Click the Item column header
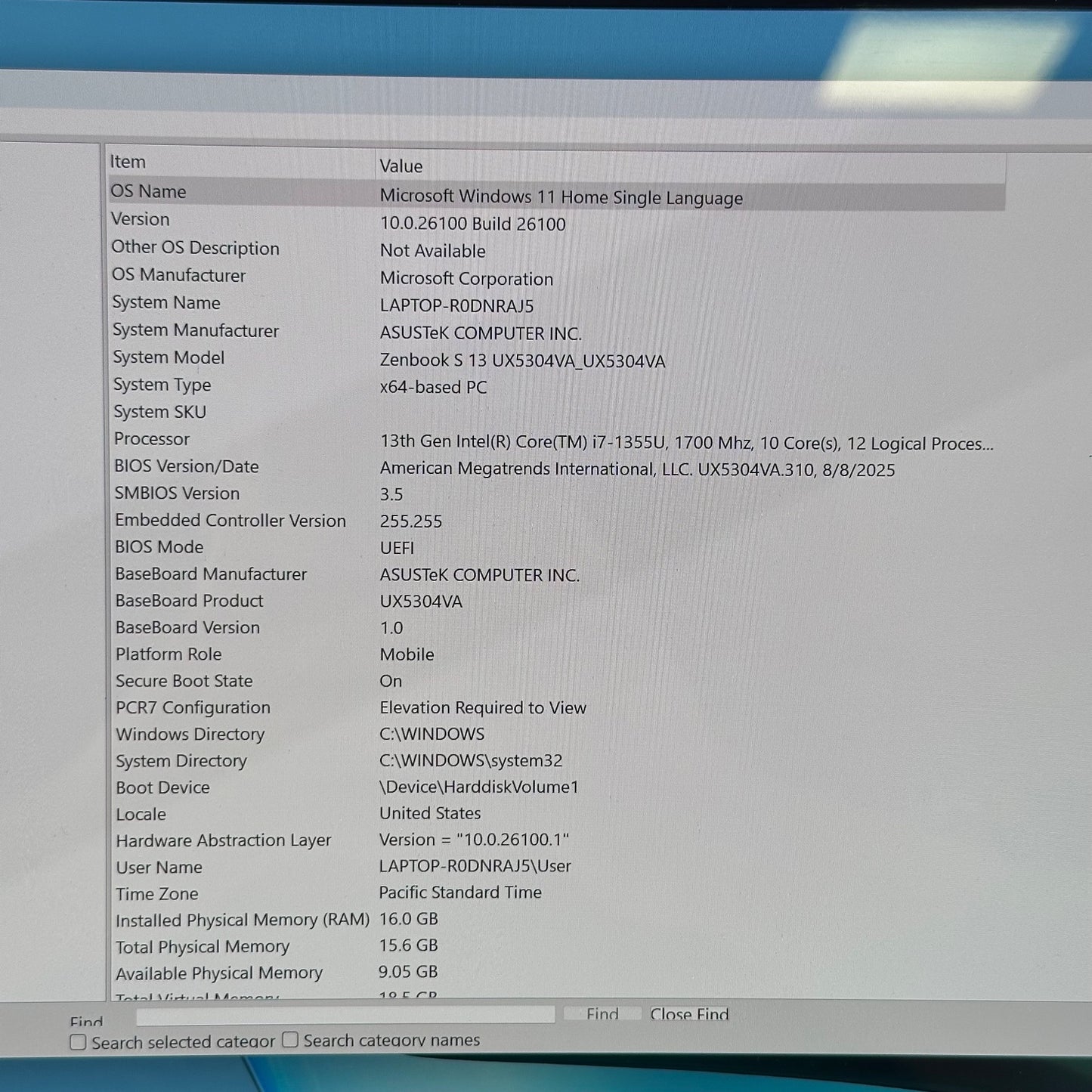1092x1092 pixels. pyautogui.click(x=128, y=162)
